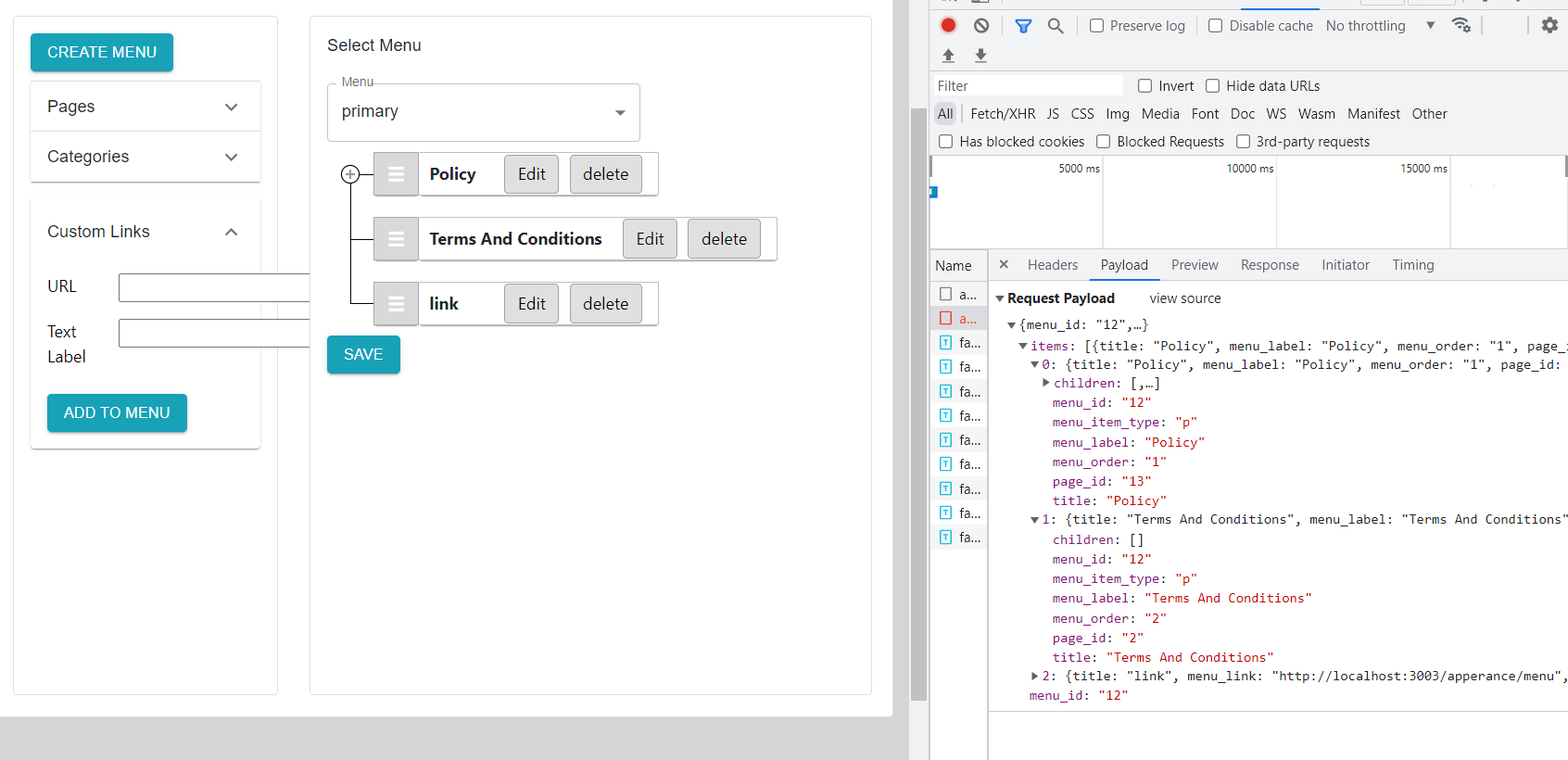Edit the Terms And Conditions item
Viewport: 1568px width, 760px height.
click(651, 239)
